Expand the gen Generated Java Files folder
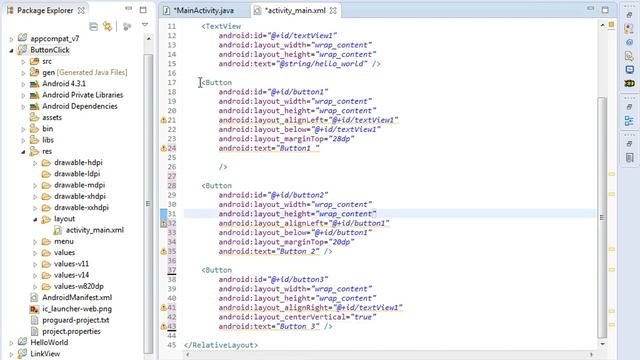Viewport: 640px width, 360px height. click(x=23, y=73)
